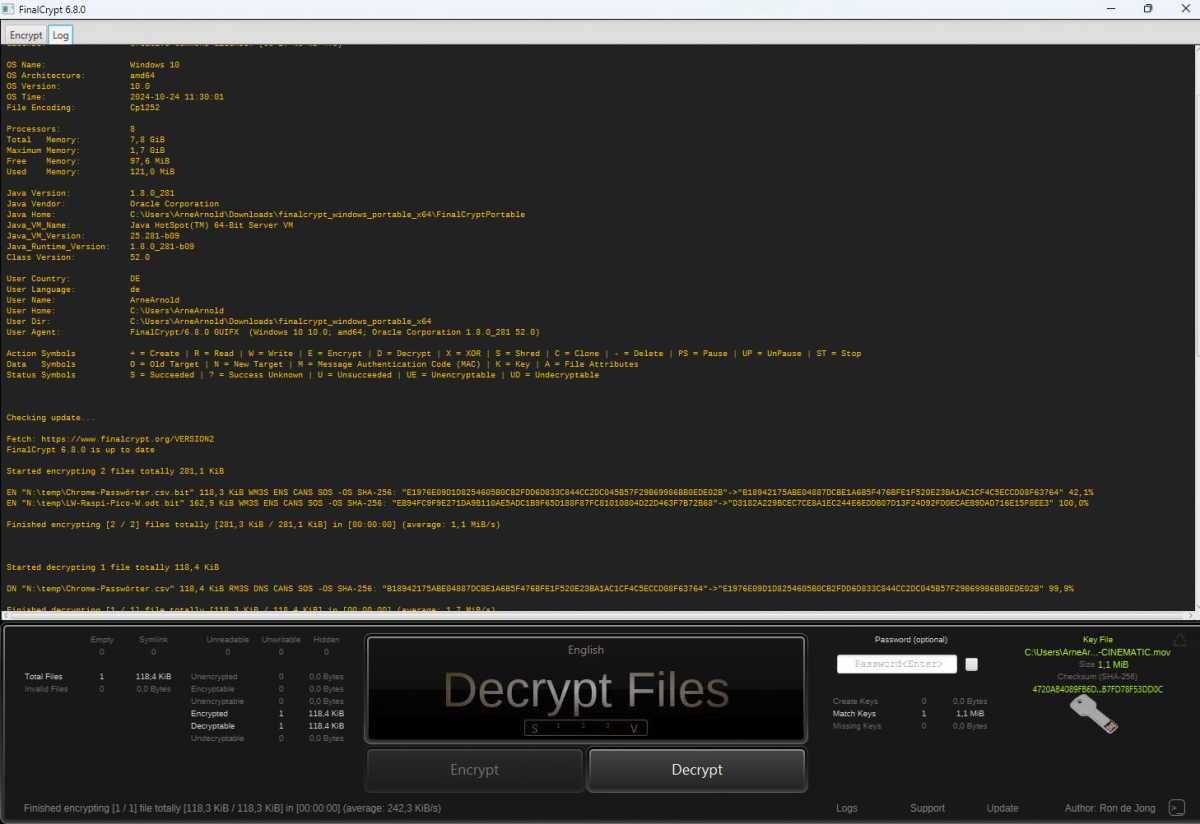
Task: Click the Class Version 52.0 log line
Action: tap(77, 257)
